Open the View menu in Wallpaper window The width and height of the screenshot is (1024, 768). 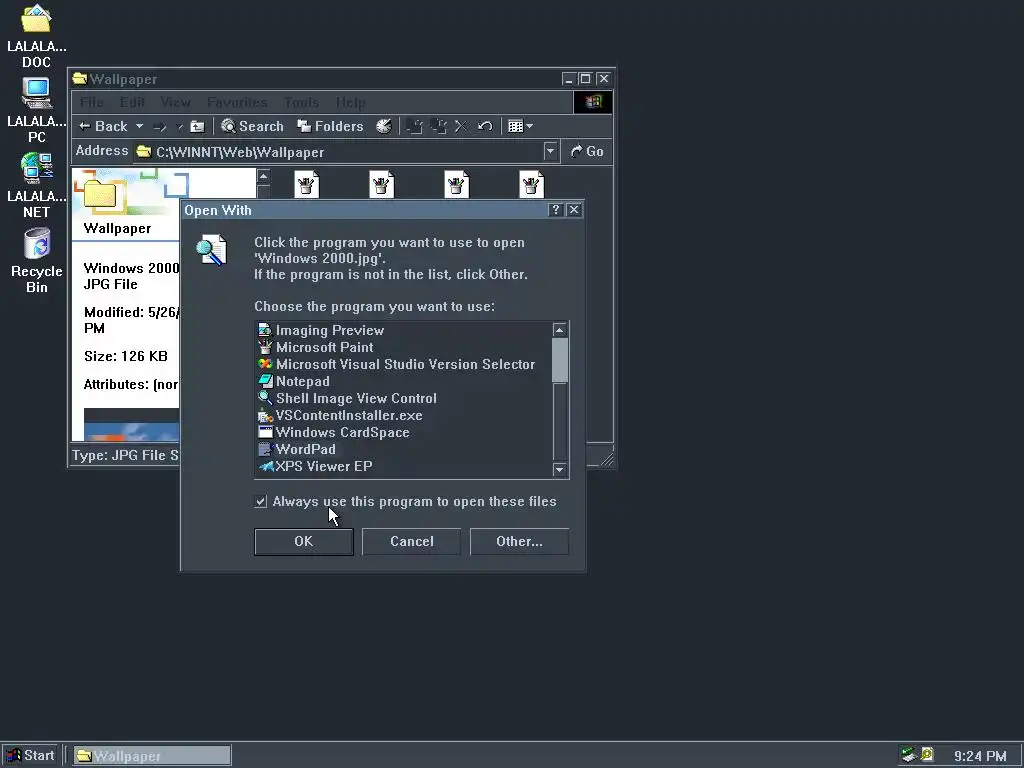[x=176, y=103]
